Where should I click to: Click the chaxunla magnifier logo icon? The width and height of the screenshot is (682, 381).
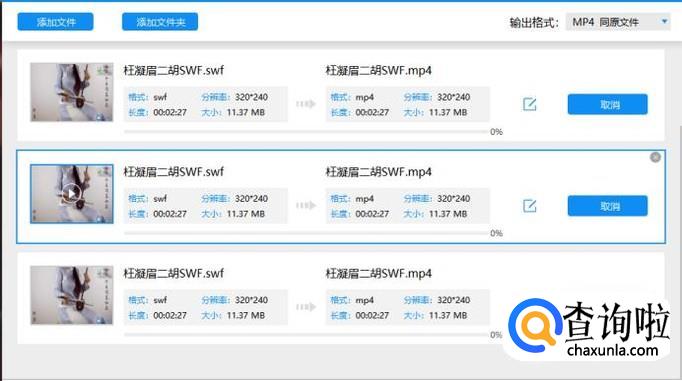point(534,325)
